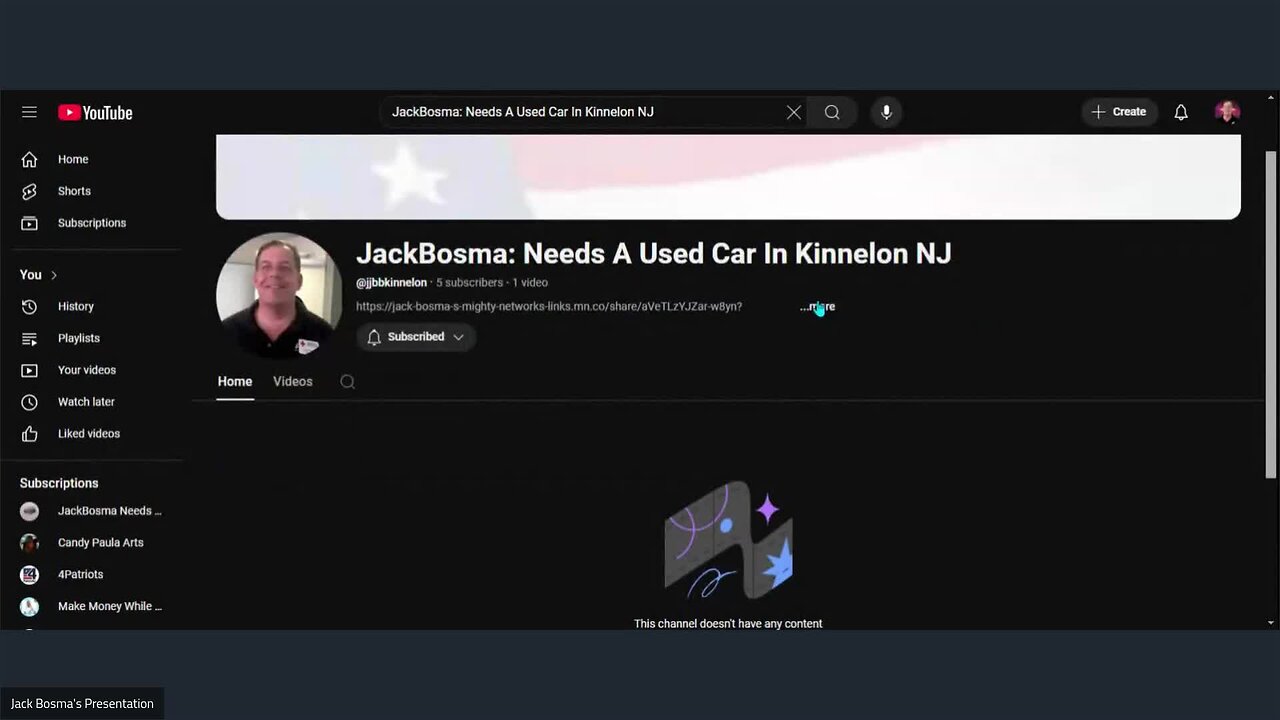1280x720 pixels.
Task: Start voice search with the microphone
Action: tap(886, 112)
